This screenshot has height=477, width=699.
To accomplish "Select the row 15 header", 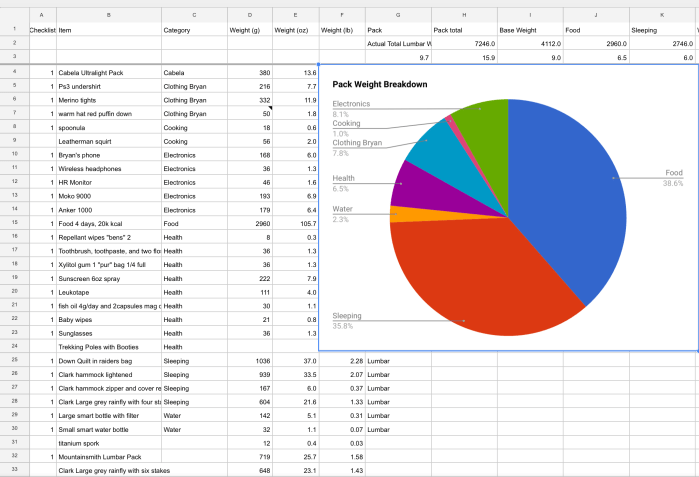I will point(13,222).
